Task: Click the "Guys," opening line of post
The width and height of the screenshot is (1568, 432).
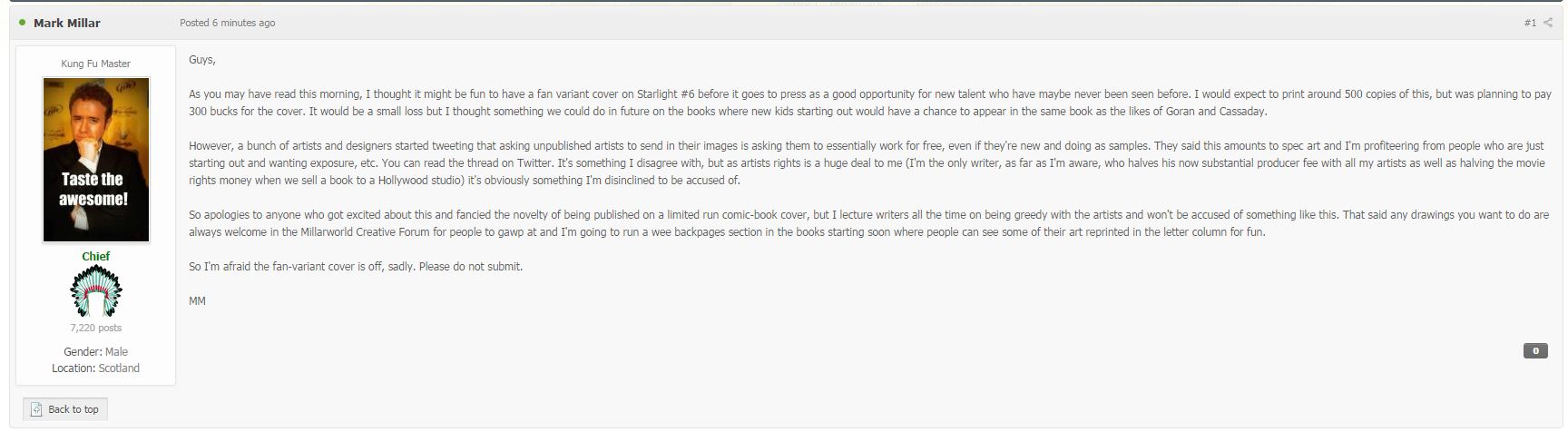Action: (x=202, y=60)
